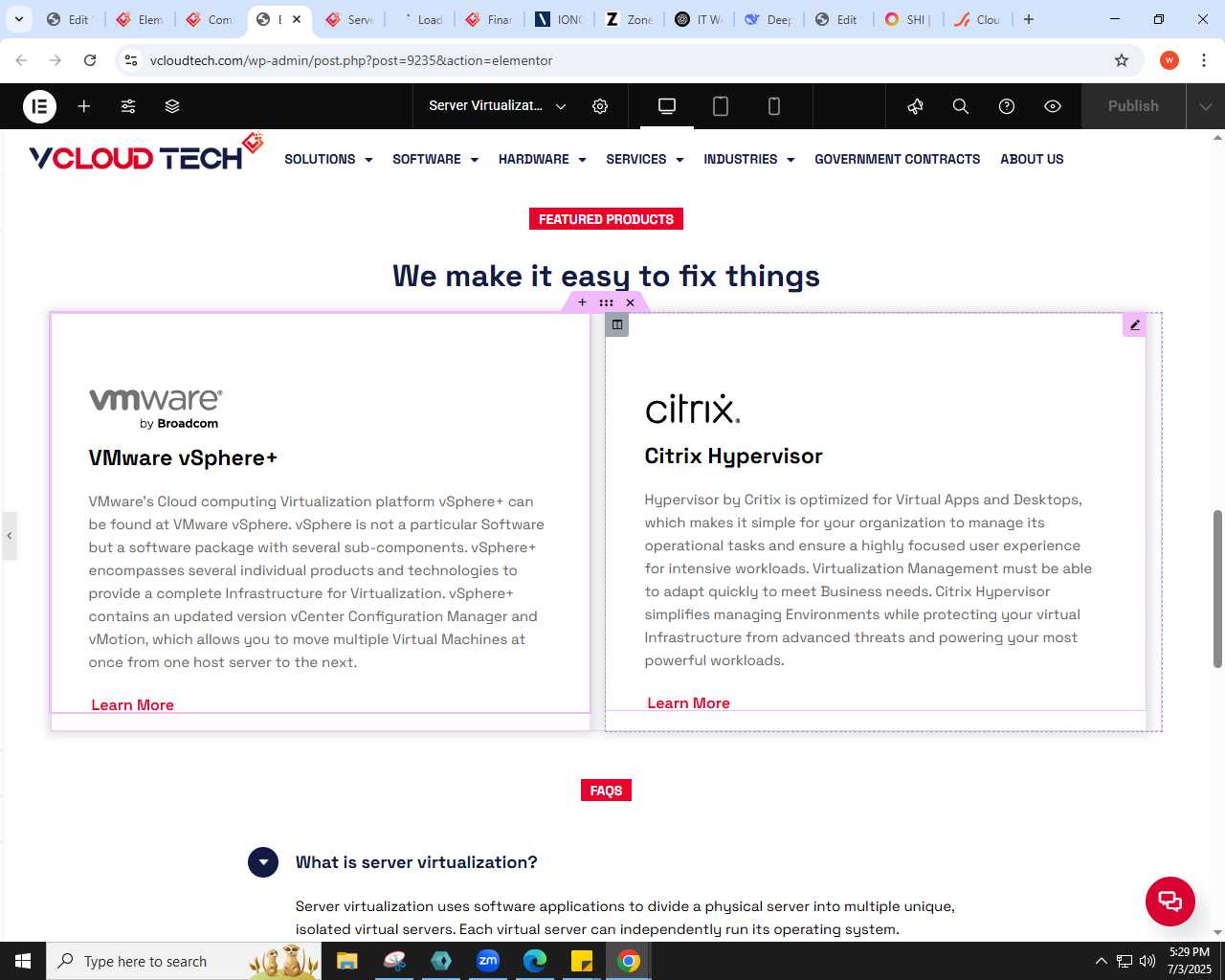The image size is (1225, 980).
Task: Open Elementor Help question icon
Action: tap(1007, 106)
